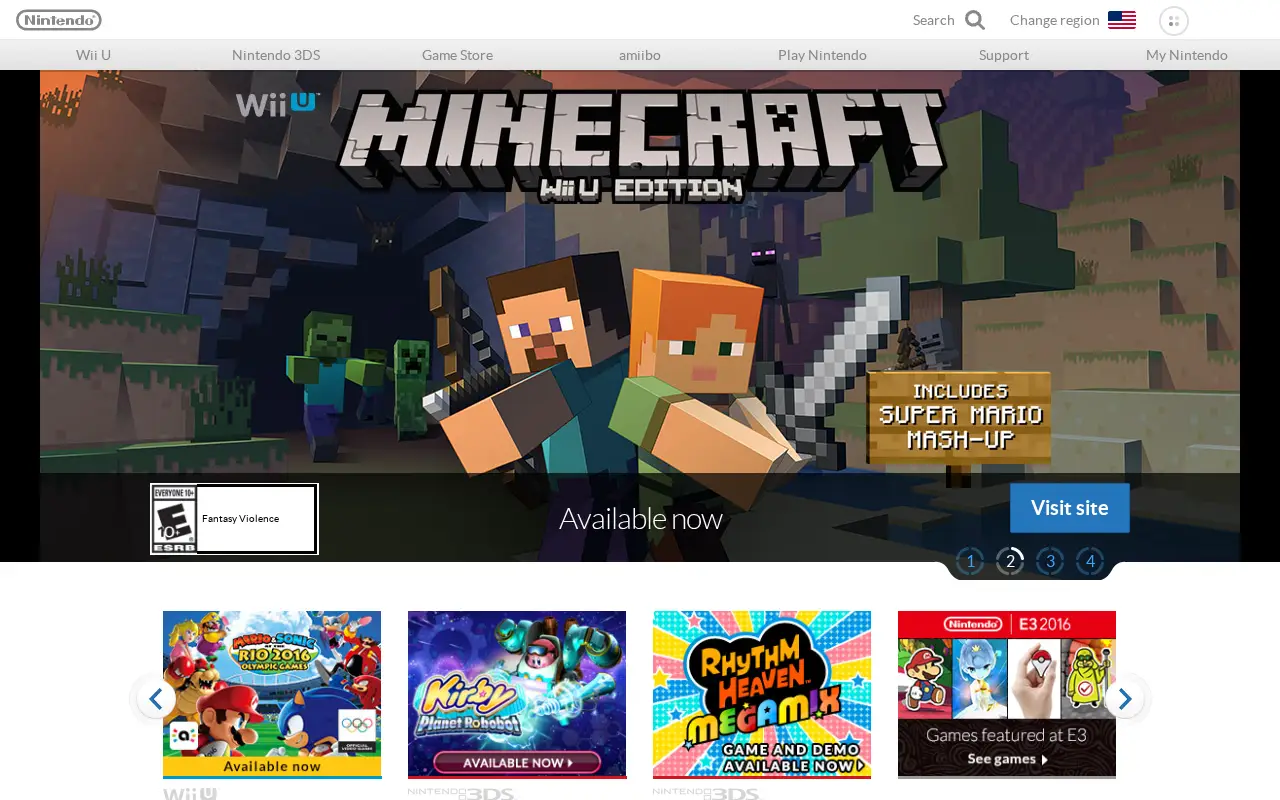Open search with the magnifier icon

click(975, 20)
